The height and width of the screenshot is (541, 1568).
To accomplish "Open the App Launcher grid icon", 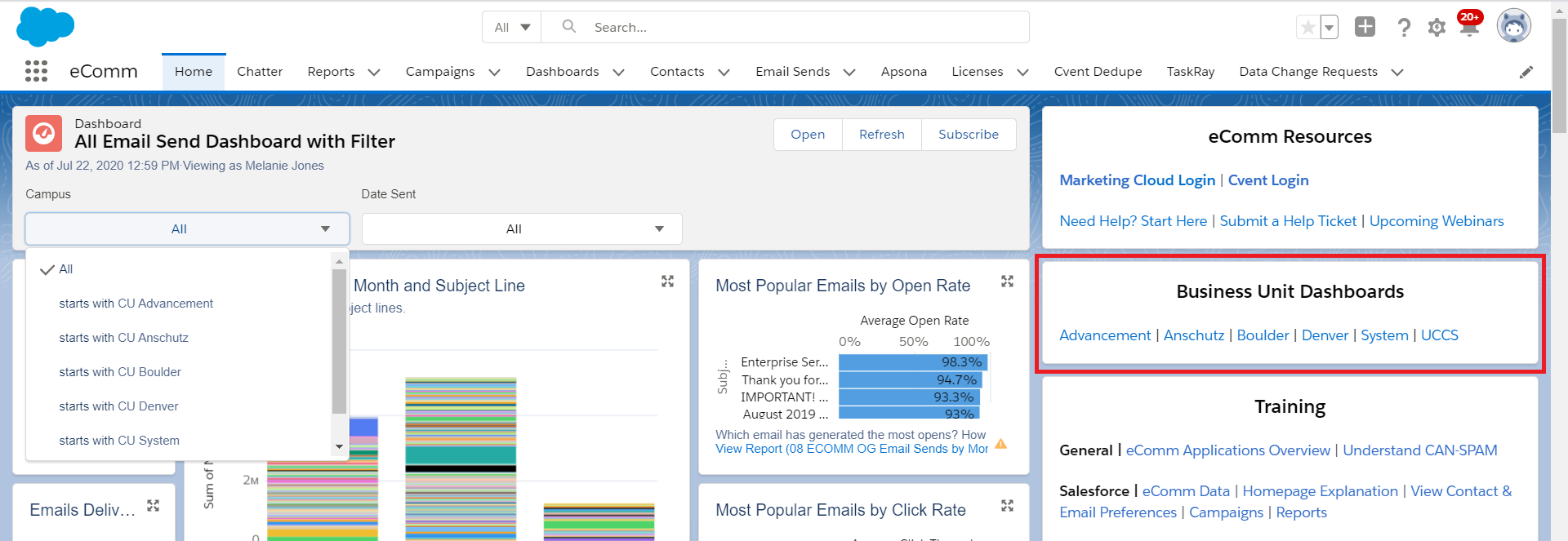I will pos(36,72).
